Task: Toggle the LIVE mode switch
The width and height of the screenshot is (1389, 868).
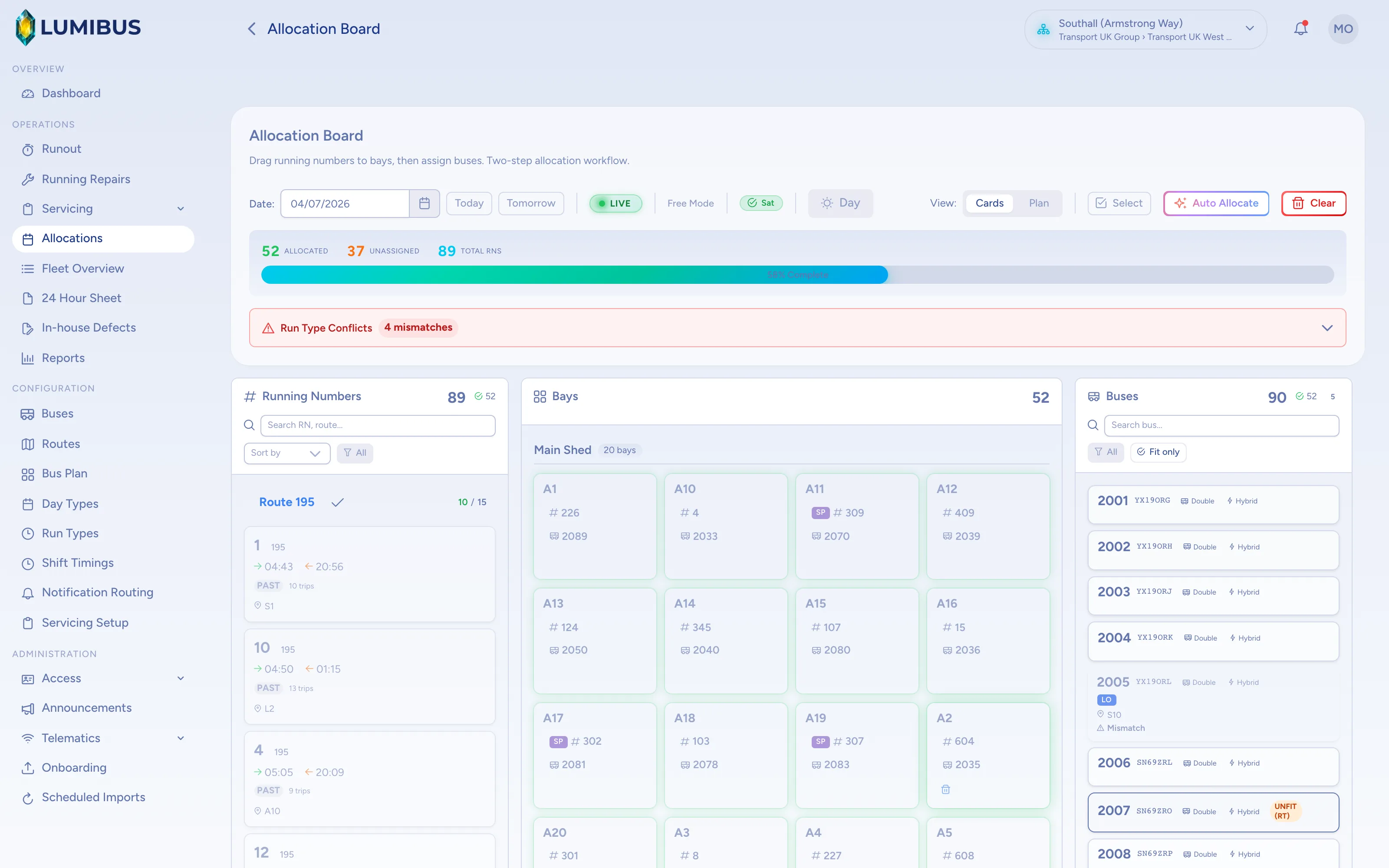Action: coord(616,203)
